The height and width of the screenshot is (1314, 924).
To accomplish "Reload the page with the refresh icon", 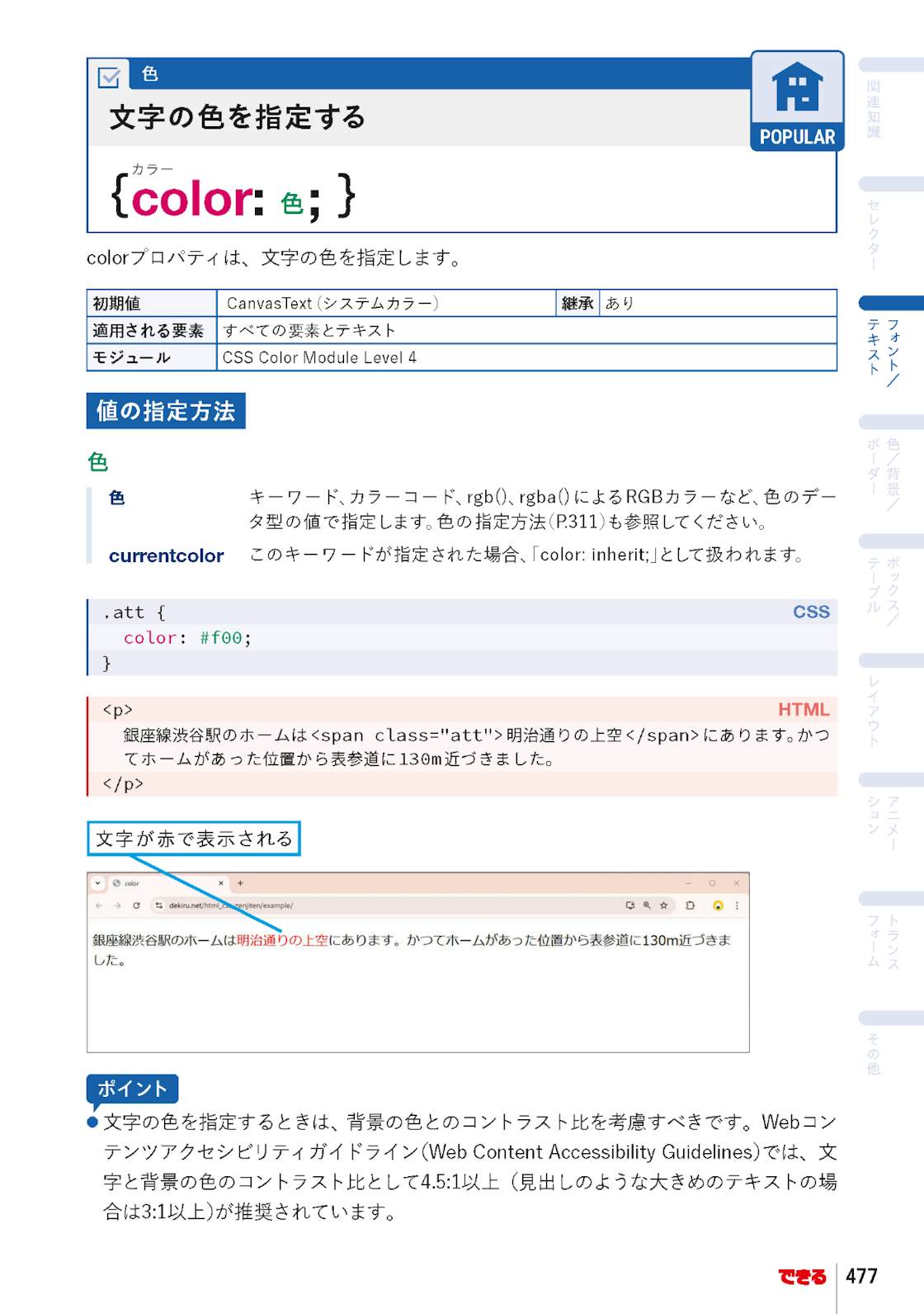I will [x=136, y=905].
